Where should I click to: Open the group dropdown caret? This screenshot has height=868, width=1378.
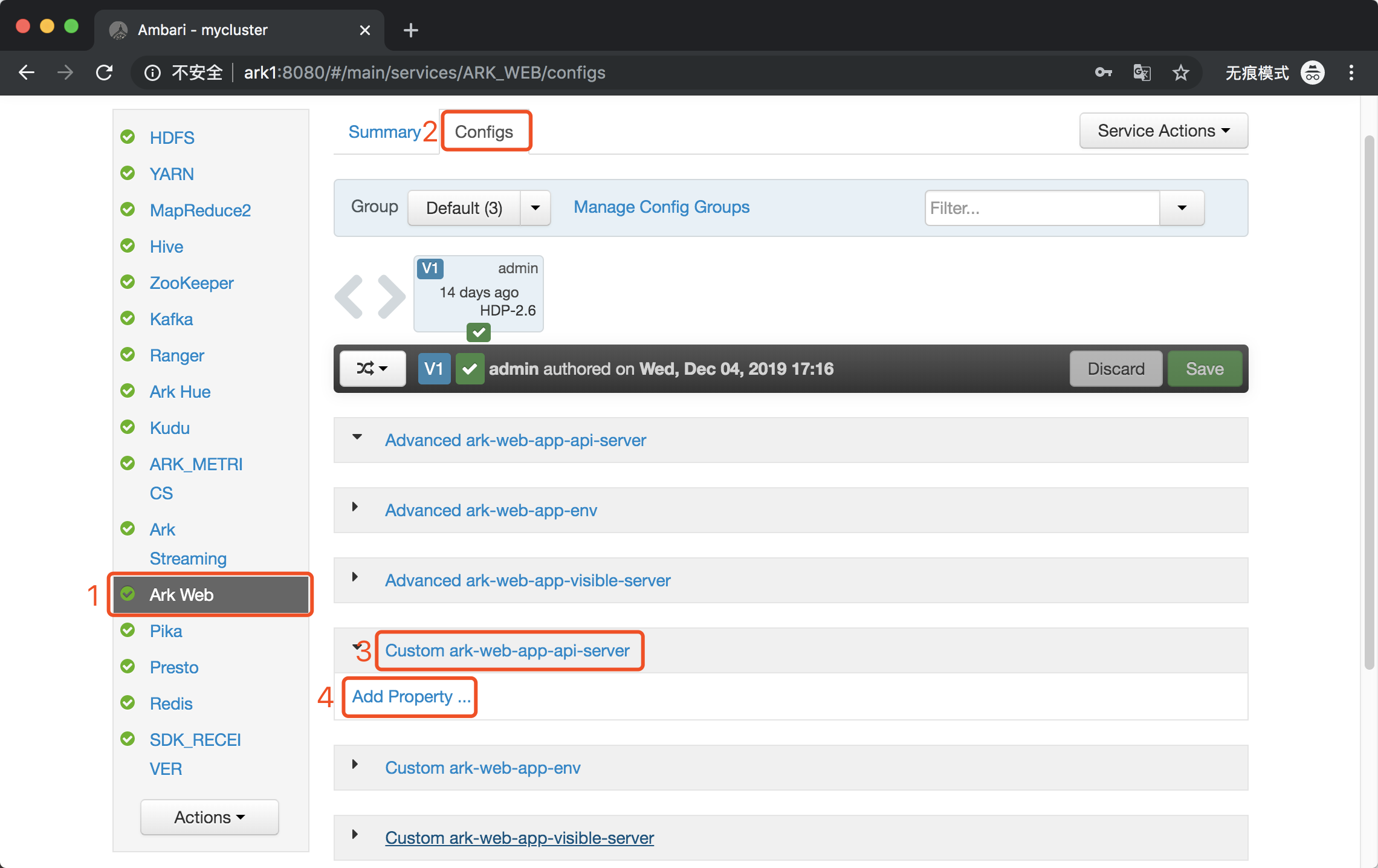(x=535, y=208)
